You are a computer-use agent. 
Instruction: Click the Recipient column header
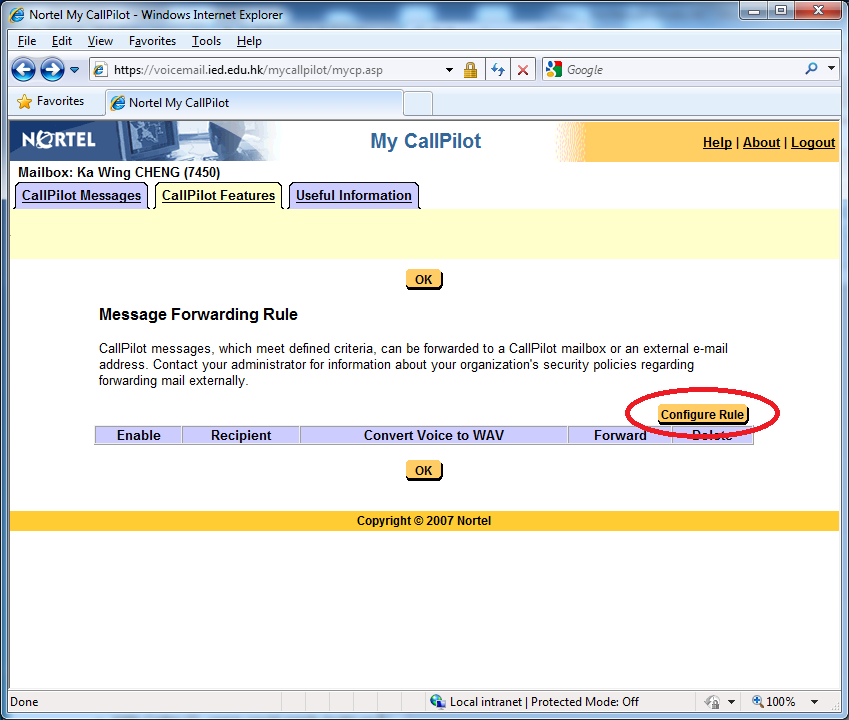click(241, 435)
